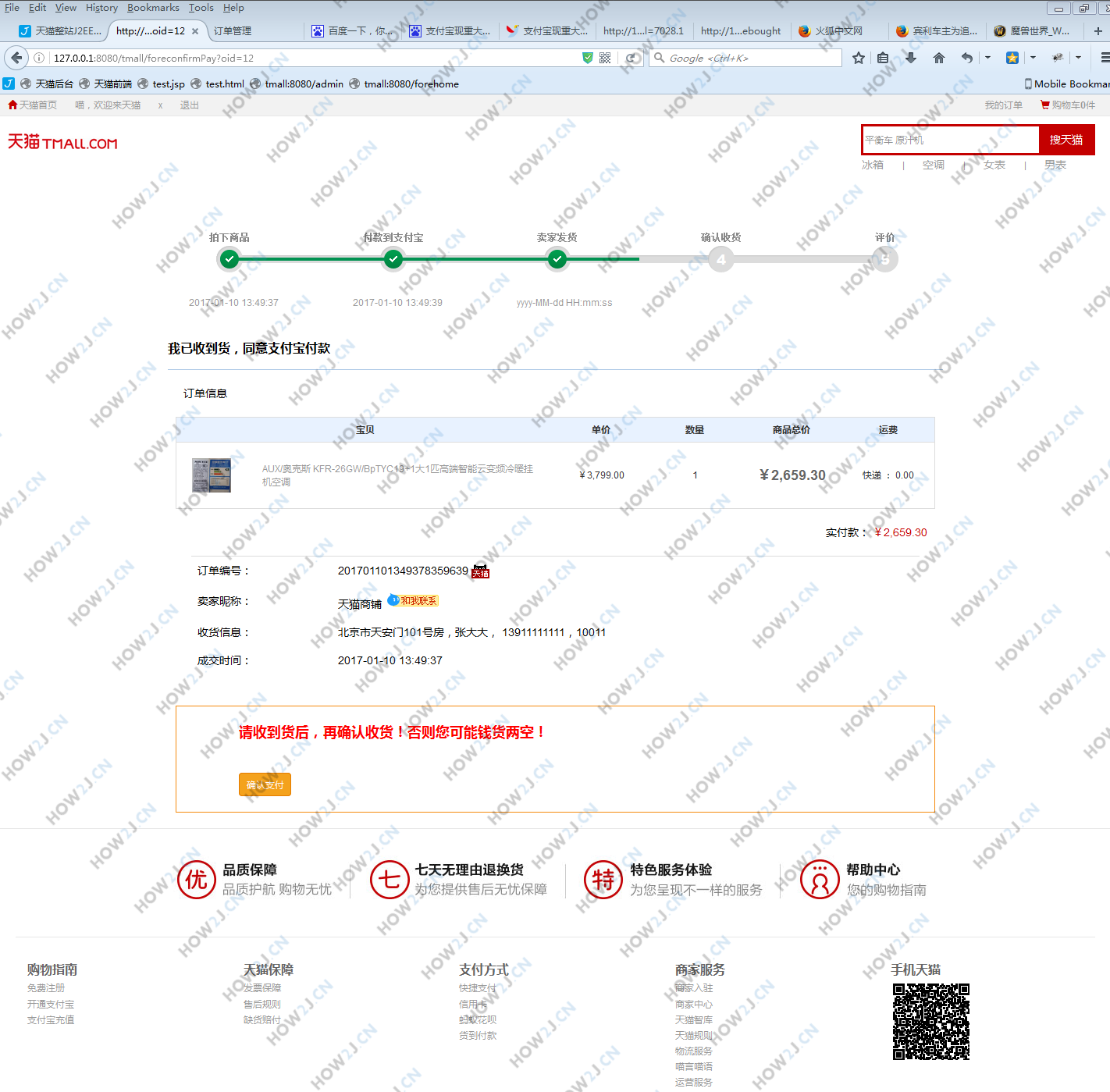This screenshot has width=1110, height=1092.
Task: Click the shopping cart icon
Action: click(1044, 105)
